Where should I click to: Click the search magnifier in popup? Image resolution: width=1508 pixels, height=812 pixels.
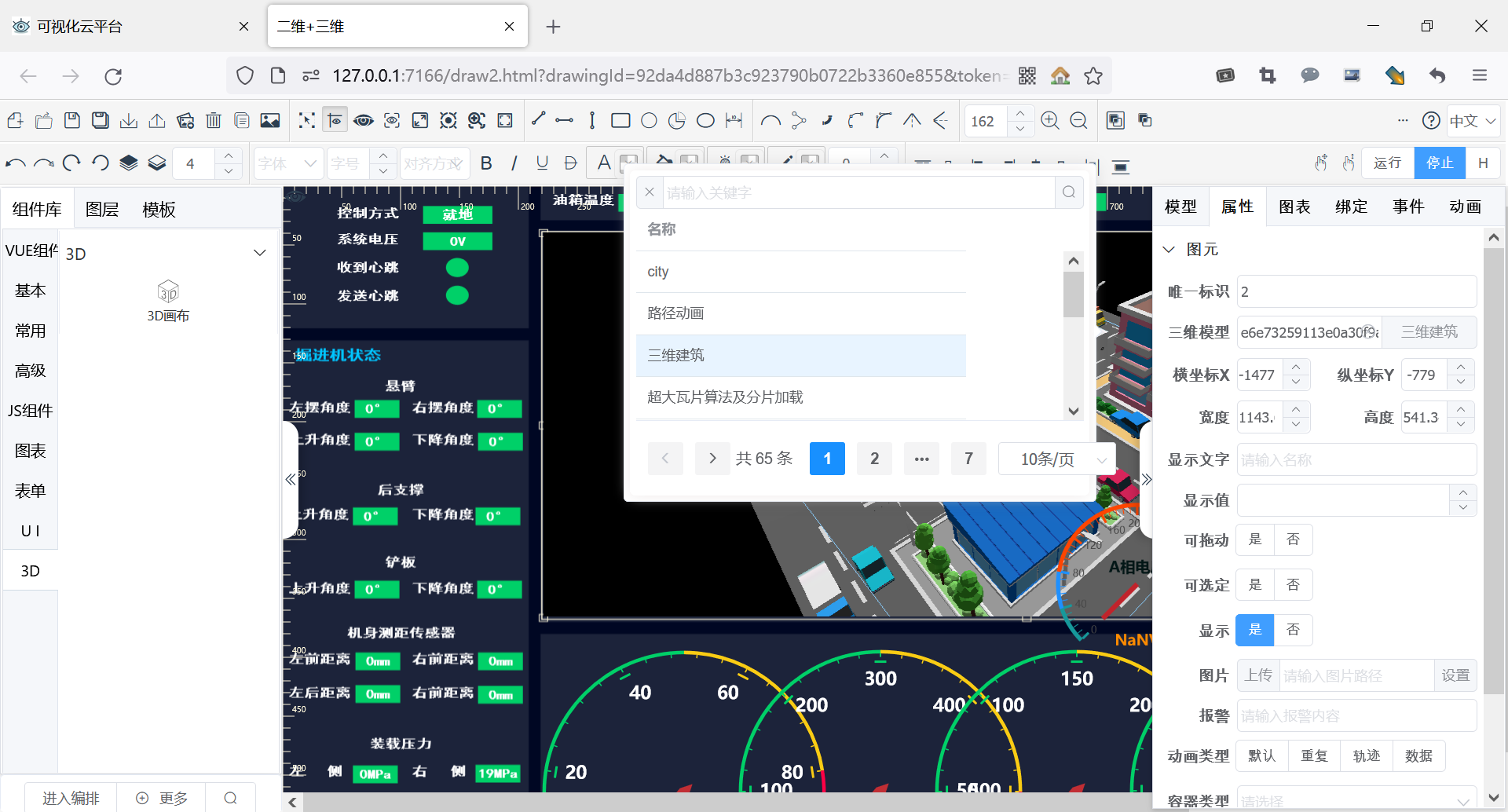tap(1069, 192)
